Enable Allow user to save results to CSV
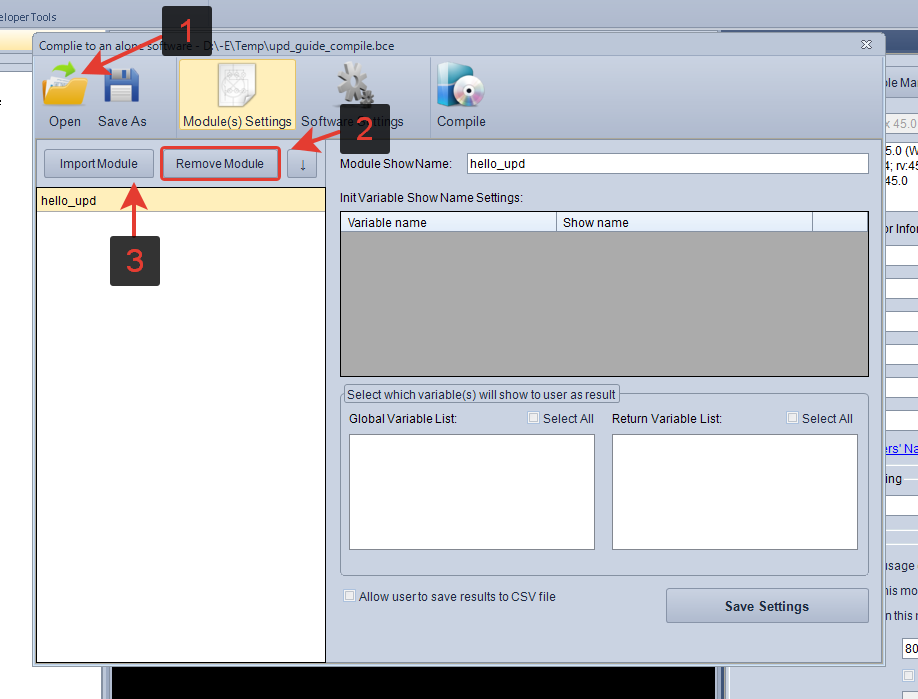Image resolution: width=918 pixels, height=699 pixels. tap(349, 596)
